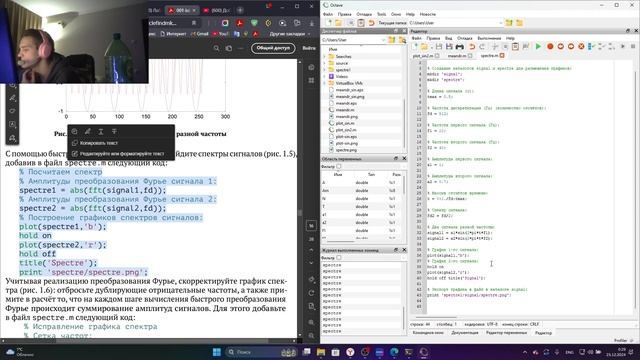Expand the Videos folder in file browser
Screen dimensions: 640x360
point(325,76)
